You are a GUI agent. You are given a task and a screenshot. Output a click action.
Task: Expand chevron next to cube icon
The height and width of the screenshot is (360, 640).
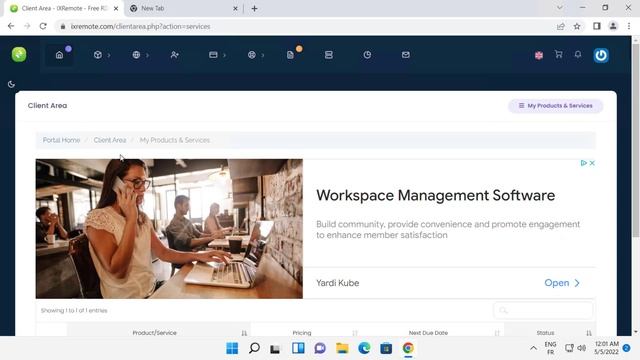pyautogui.click(x=109, y=55)
